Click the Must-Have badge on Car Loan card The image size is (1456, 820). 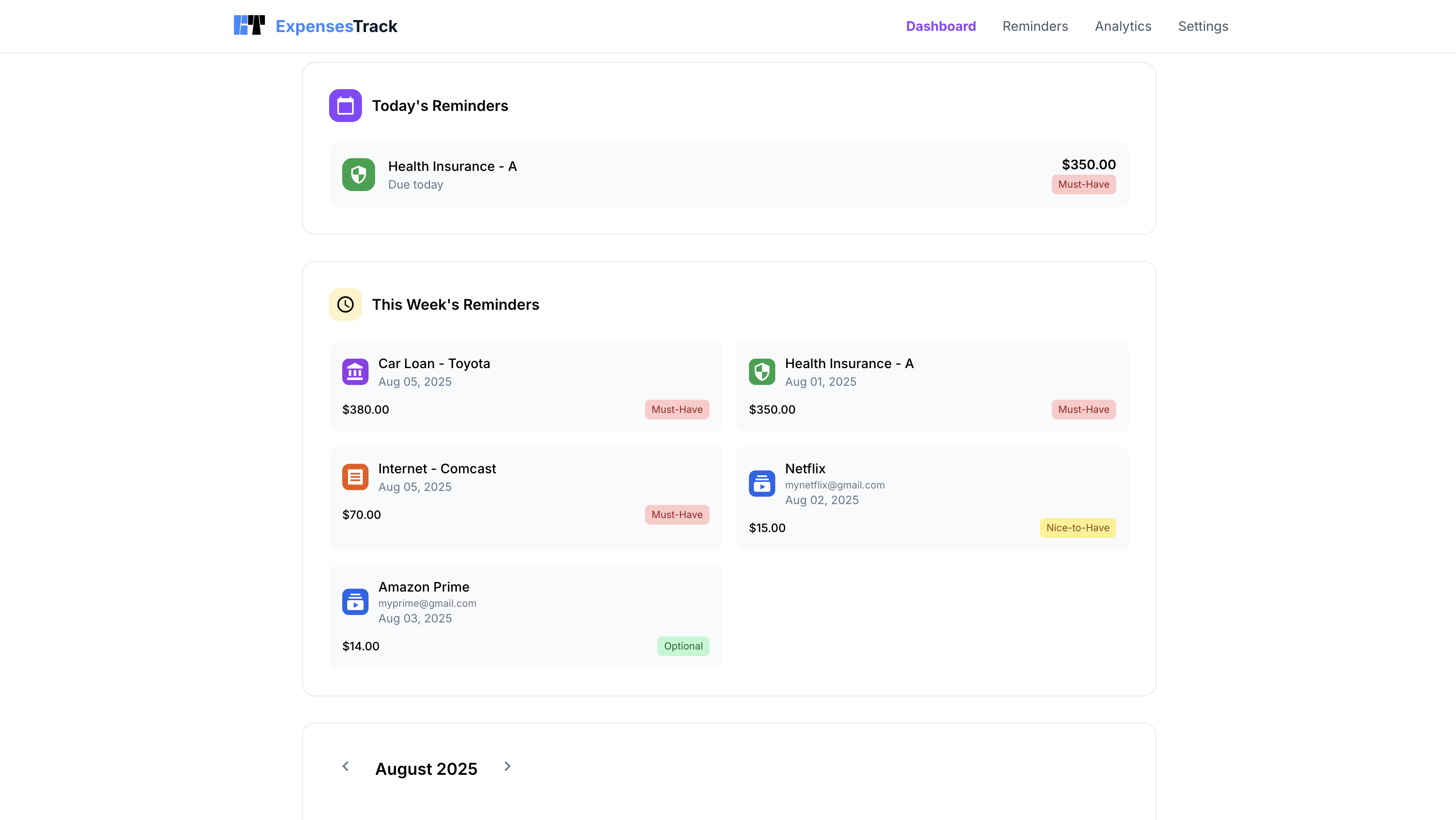677,410
